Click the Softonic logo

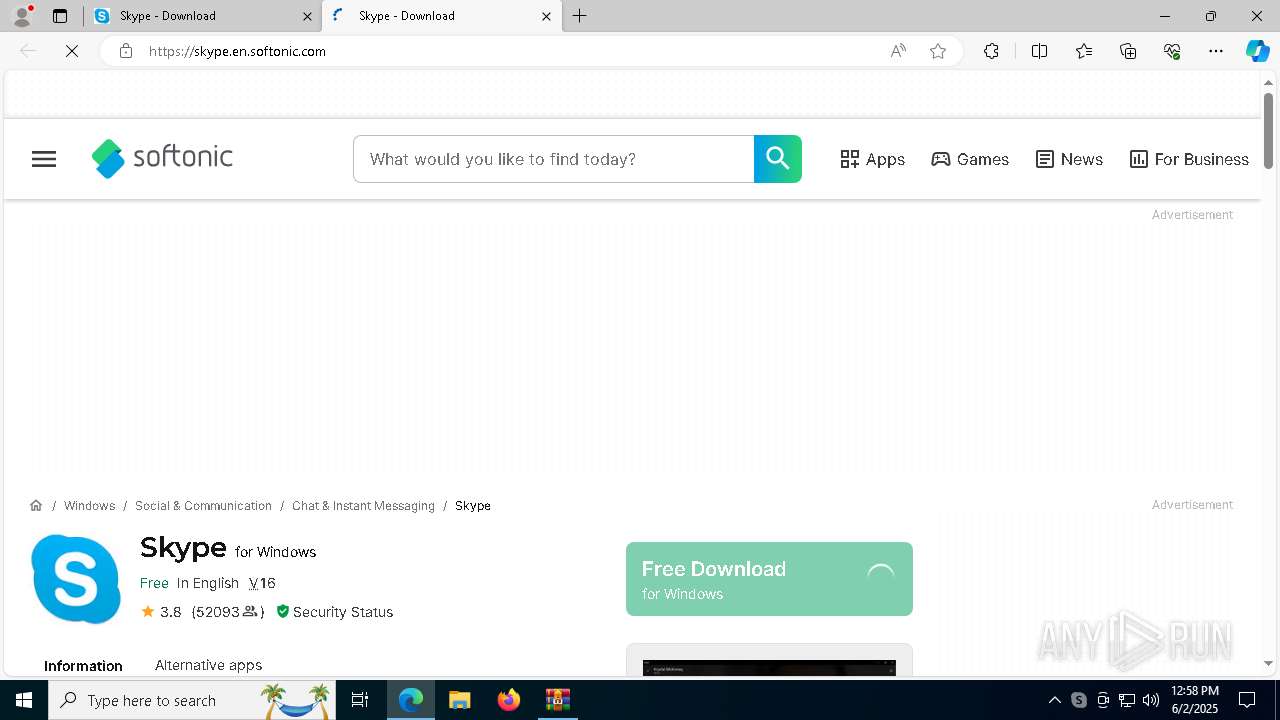click(x=162, y=158)
